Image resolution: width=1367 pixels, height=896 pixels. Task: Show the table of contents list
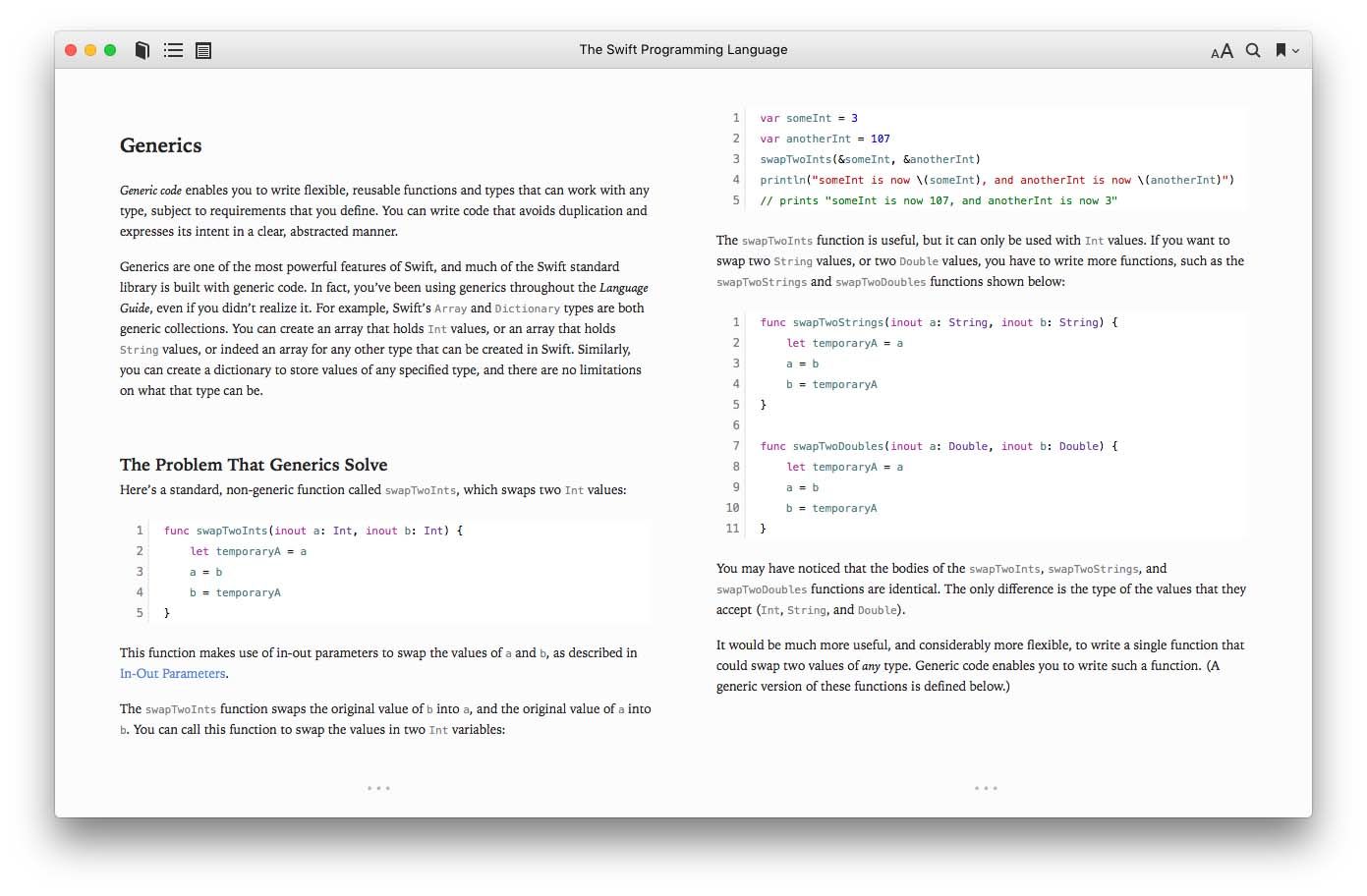(174, 50)
